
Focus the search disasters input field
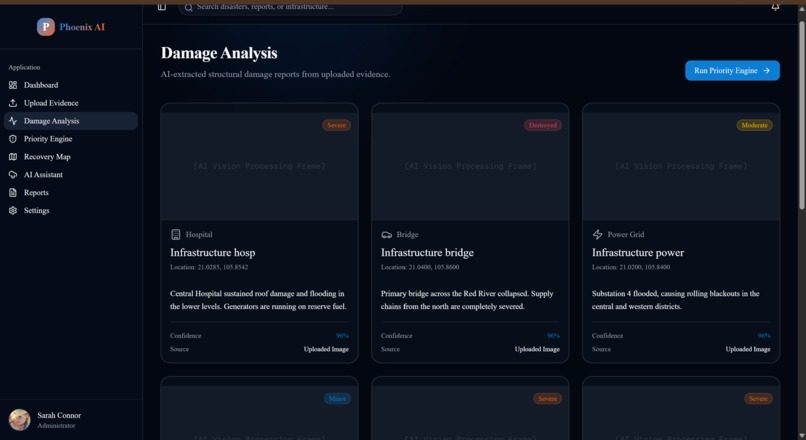[x=290, y=7]
